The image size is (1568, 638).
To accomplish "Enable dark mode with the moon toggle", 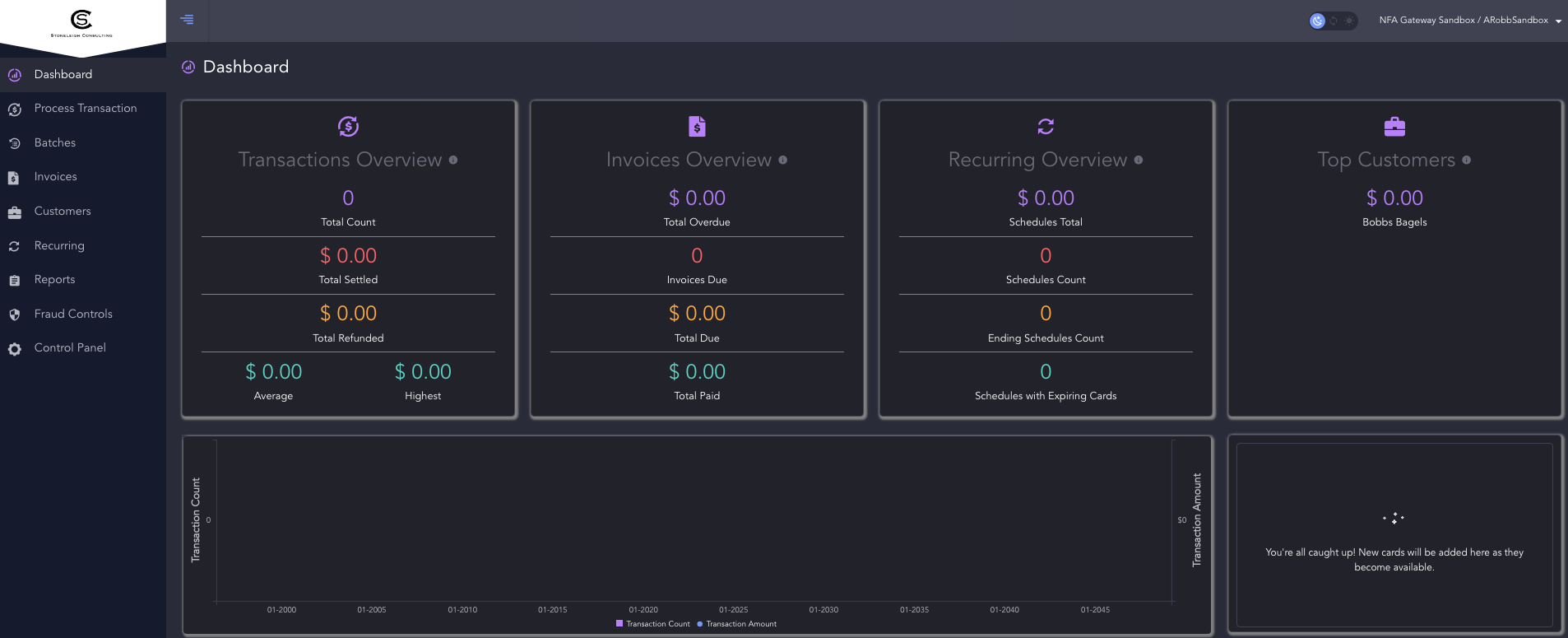I will (1318, 21).
